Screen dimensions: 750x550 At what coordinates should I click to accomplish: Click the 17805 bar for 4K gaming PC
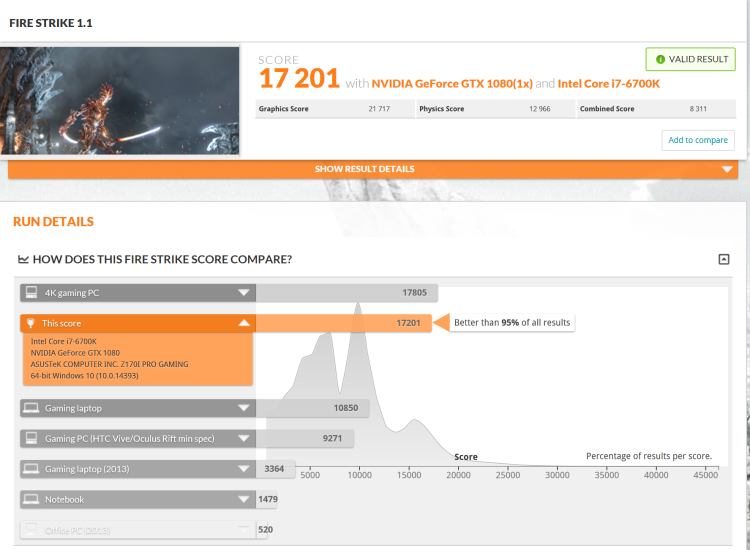[347, 293]
